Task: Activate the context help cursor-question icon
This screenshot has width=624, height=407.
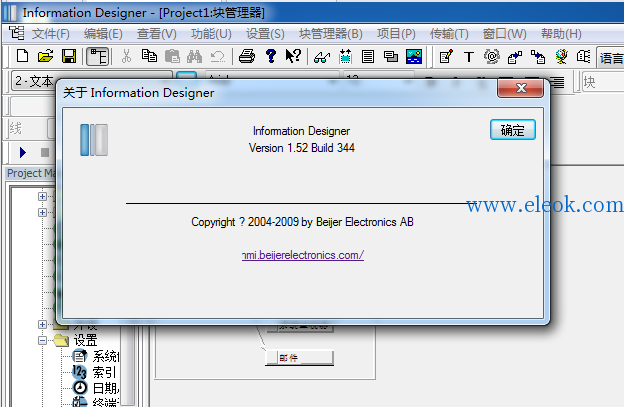Action: coord(294,56)
